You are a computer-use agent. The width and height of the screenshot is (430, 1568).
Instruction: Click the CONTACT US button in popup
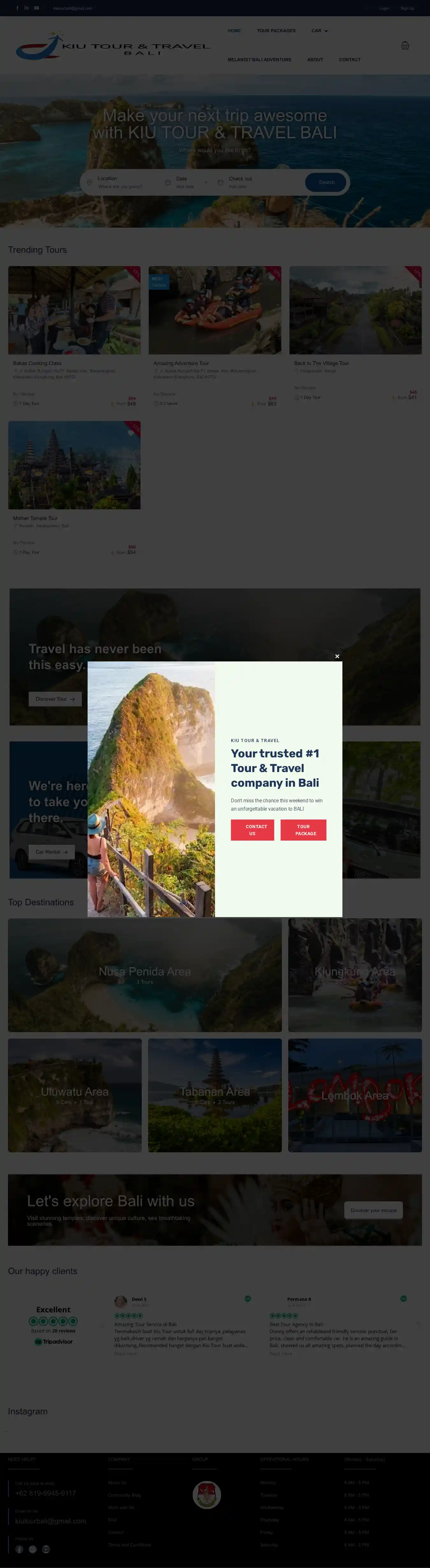click(252, 830)
